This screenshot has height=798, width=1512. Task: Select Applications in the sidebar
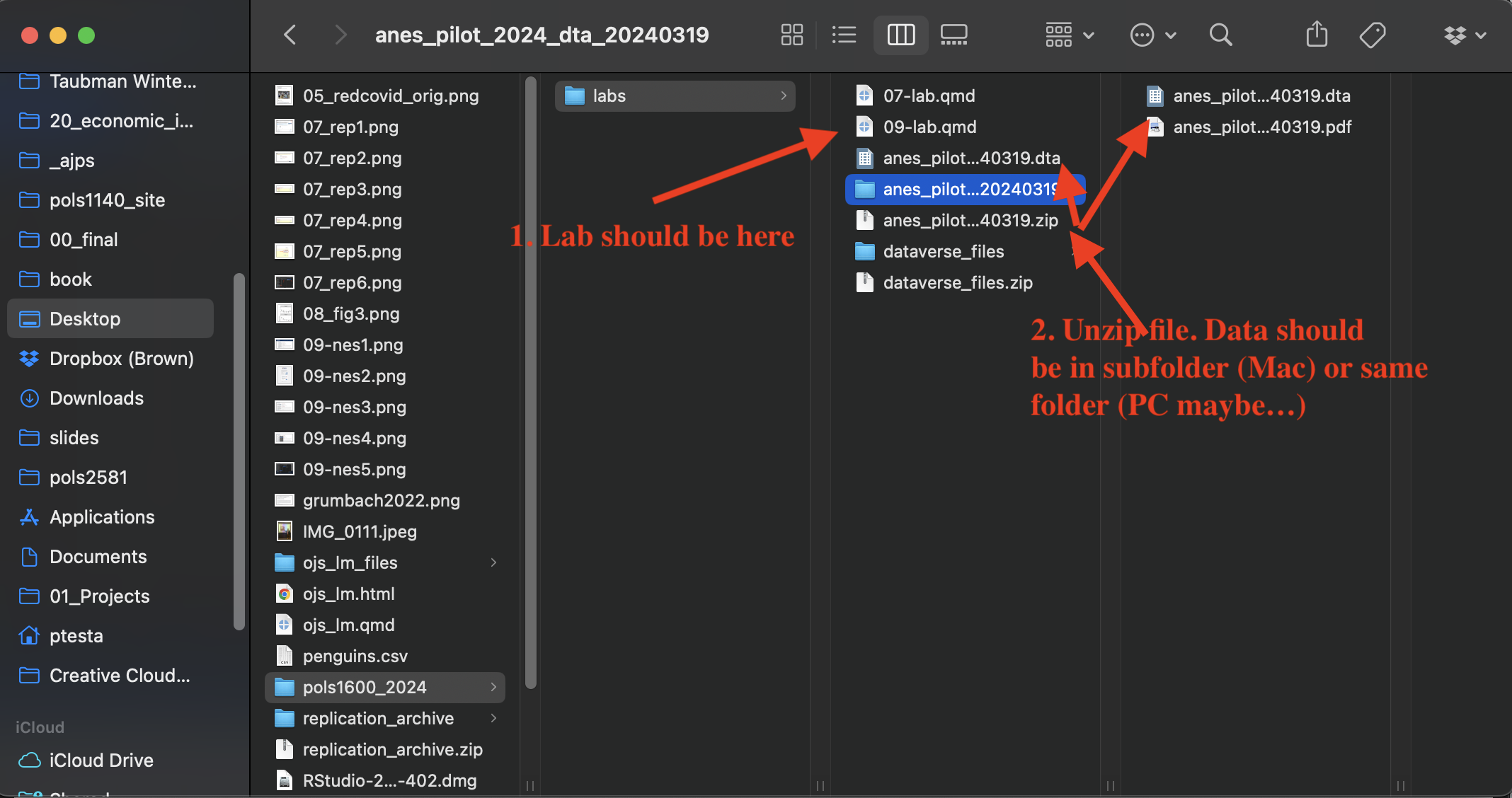pos(101,517)
